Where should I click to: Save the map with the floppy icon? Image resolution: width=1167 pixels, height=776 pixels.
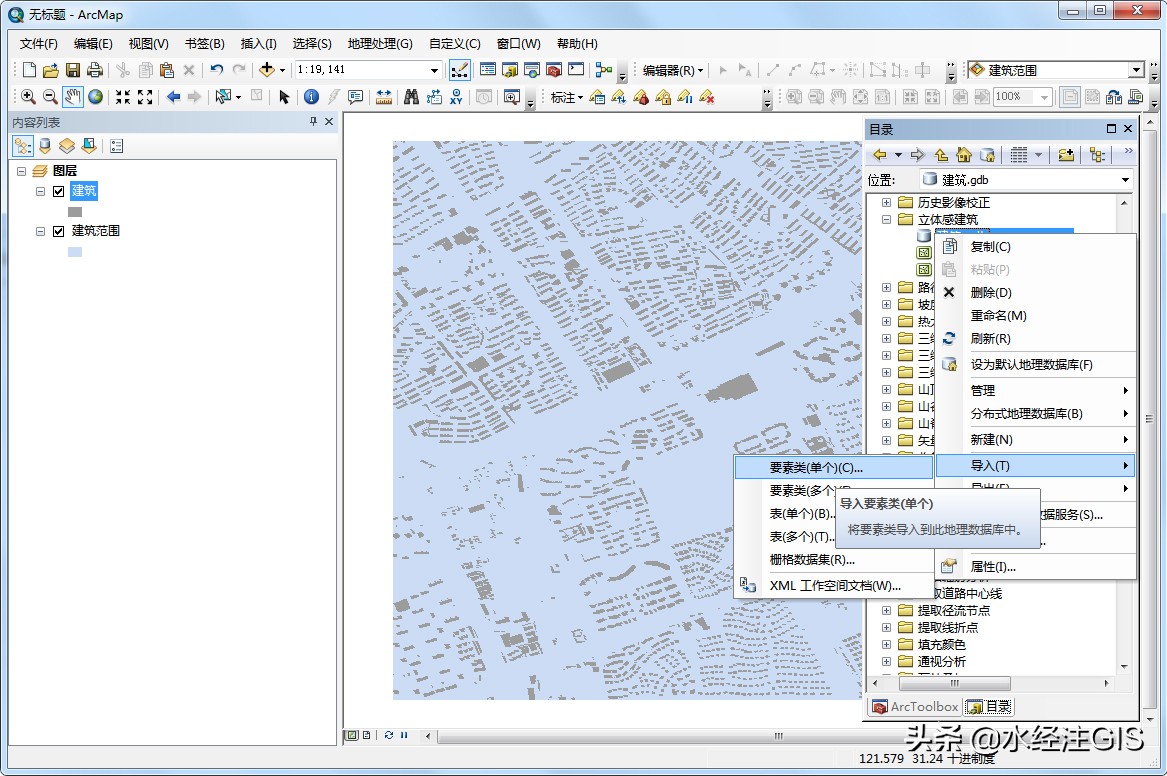pyautogui.click(x=72, y=70)
